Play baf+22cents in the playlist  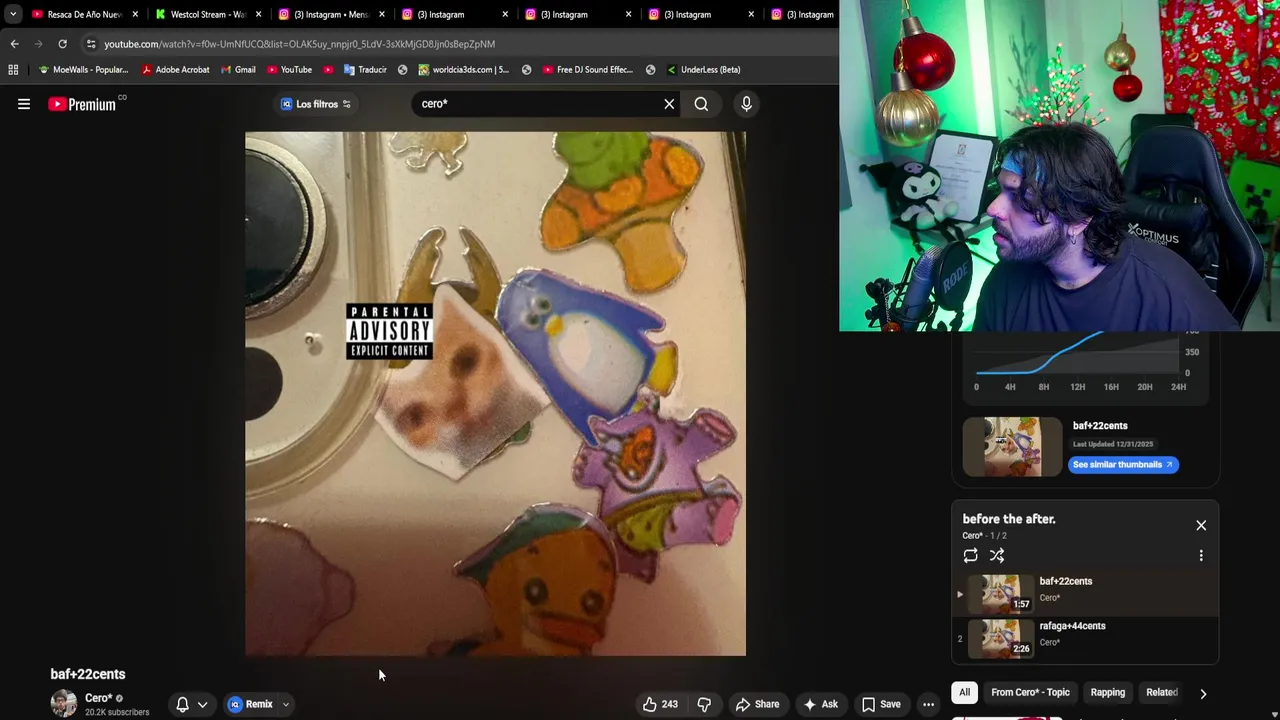[1085, 593]
